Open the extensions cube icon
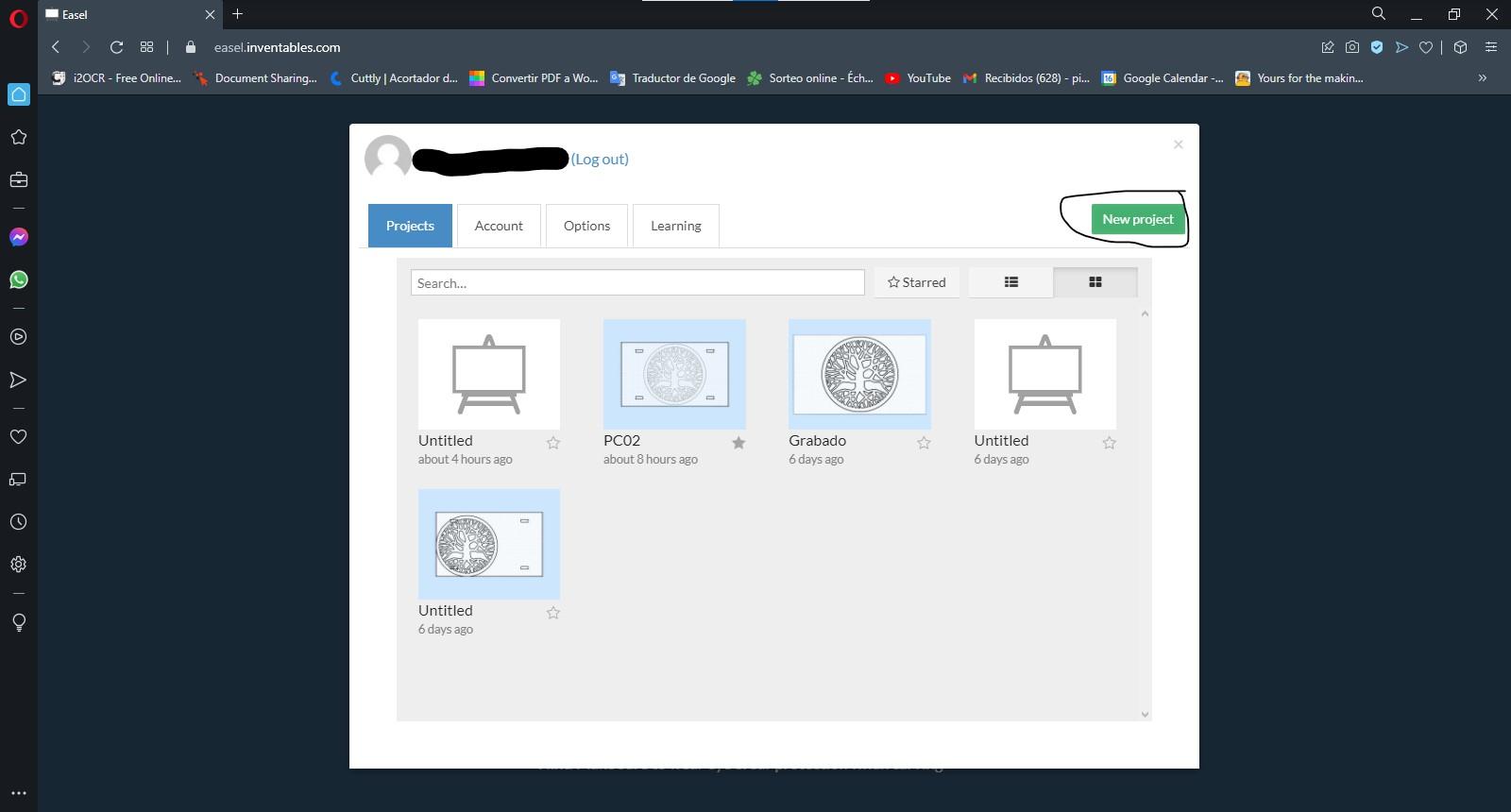This screenshot has width=1511, height=812. coord(1460,47)
